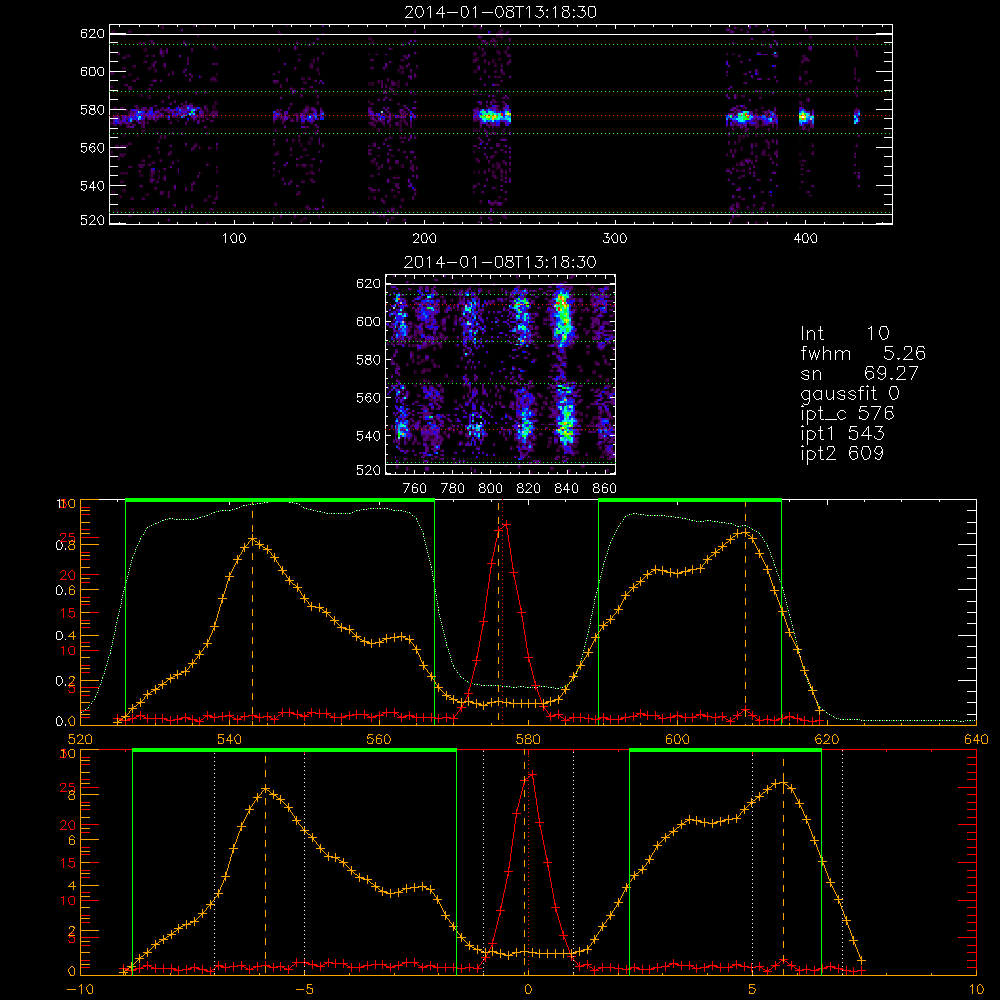This screenshot has height=1000, width=1000.
Task: Click red y-axis label 15 of bottom profile plot
Action: (68, 863)
